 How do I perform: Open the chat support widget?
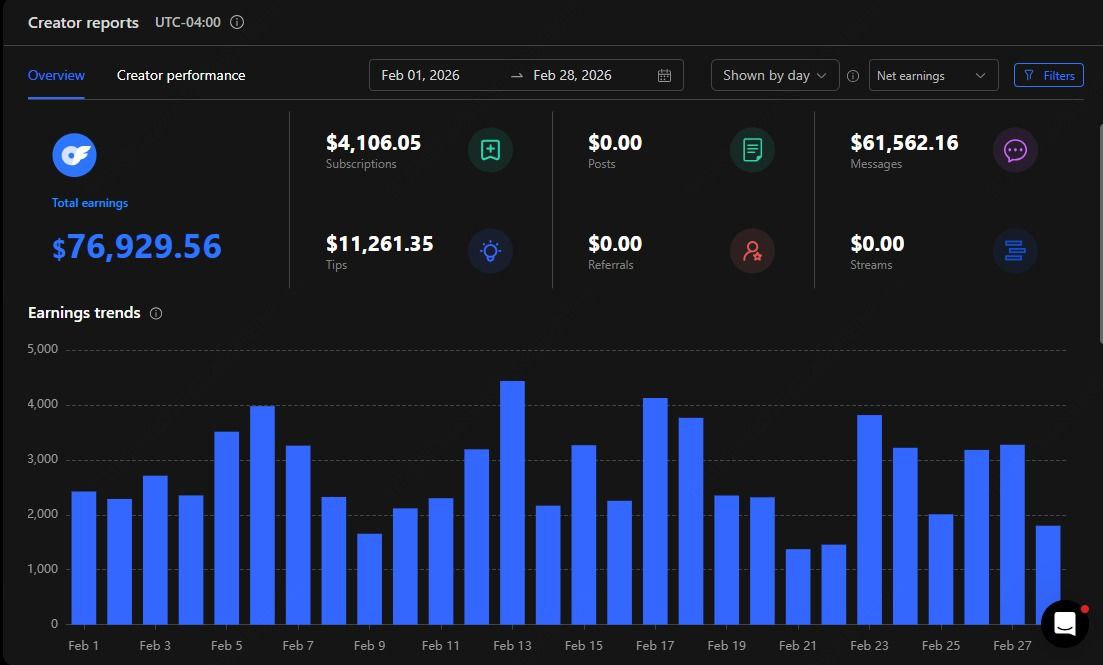[1064, 624]
